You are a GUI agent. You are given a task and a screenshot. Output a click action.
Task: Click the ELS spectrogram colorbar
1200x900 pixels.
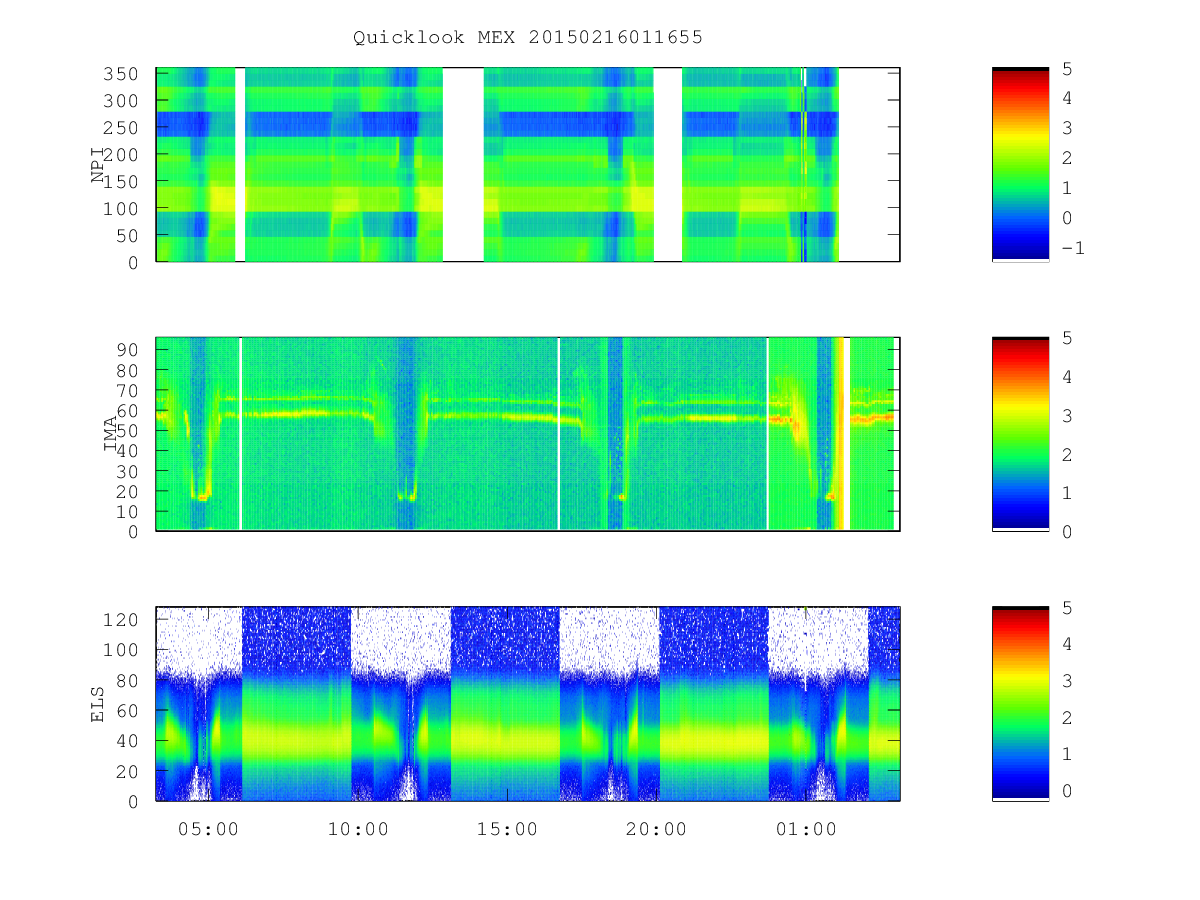(1020, 703)
